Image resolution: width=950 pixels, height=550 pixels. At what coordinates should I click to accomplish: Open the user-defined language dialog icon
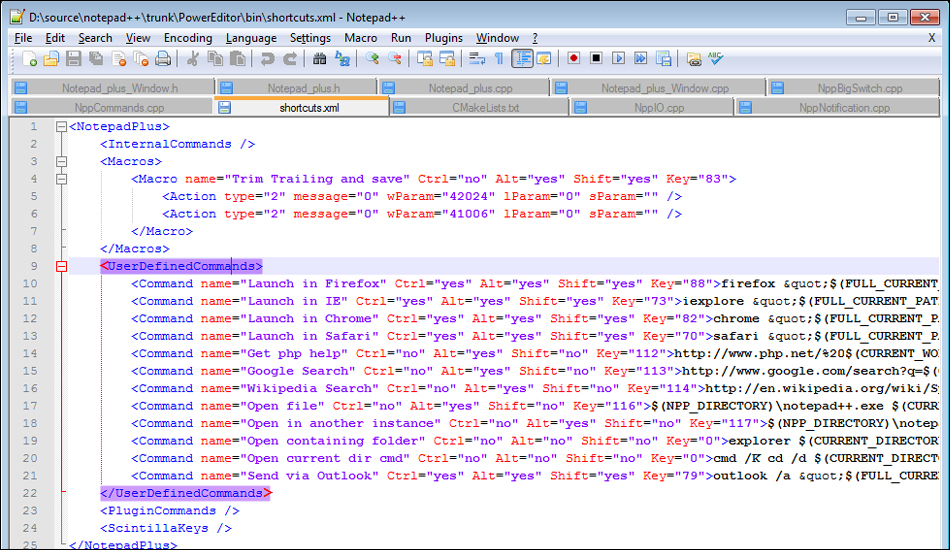click(x=543, y=59)
